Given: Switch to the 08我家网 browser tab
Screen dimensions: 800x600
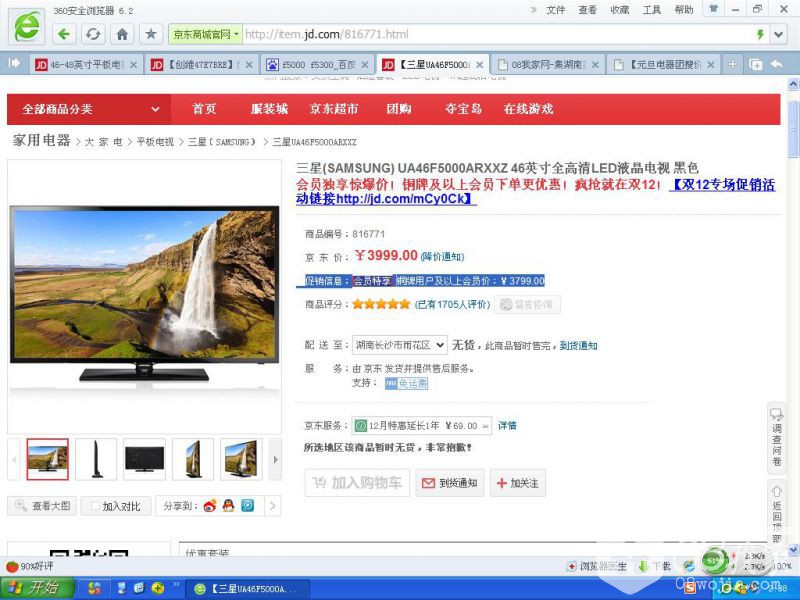Looking at the screenshot, I should point(549,64).
